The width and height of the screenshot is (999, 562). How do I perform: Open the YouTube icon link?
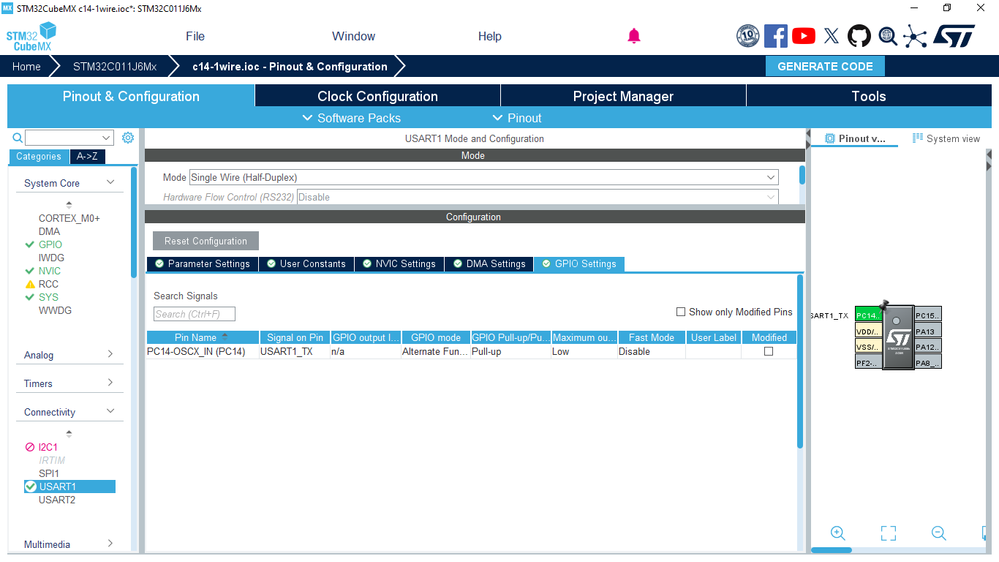(803, 36)
